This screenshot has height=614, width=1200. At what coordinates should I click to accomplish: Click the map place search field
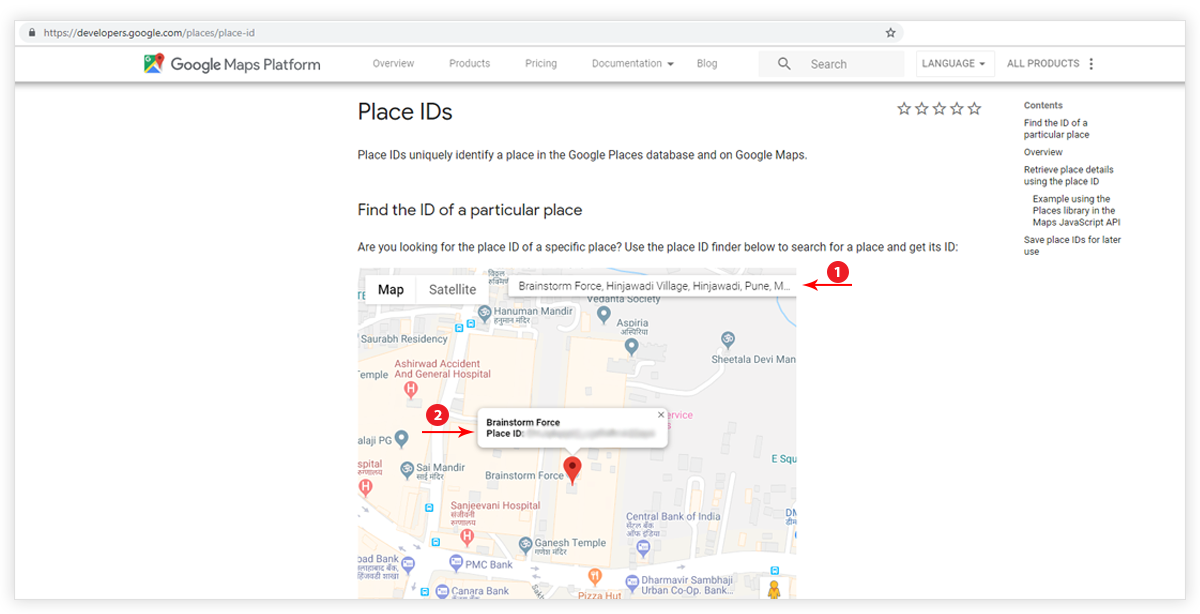(x=654, y=286)
